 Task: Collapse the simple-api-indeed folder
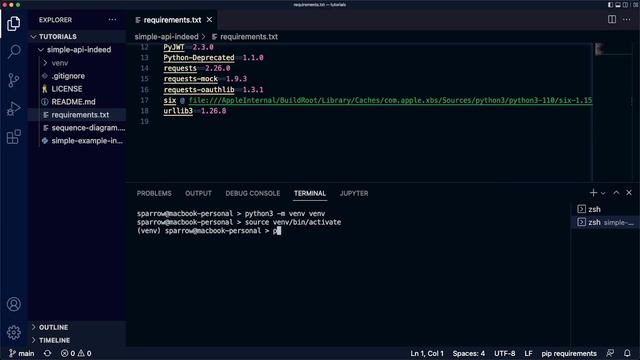point(77,49)
